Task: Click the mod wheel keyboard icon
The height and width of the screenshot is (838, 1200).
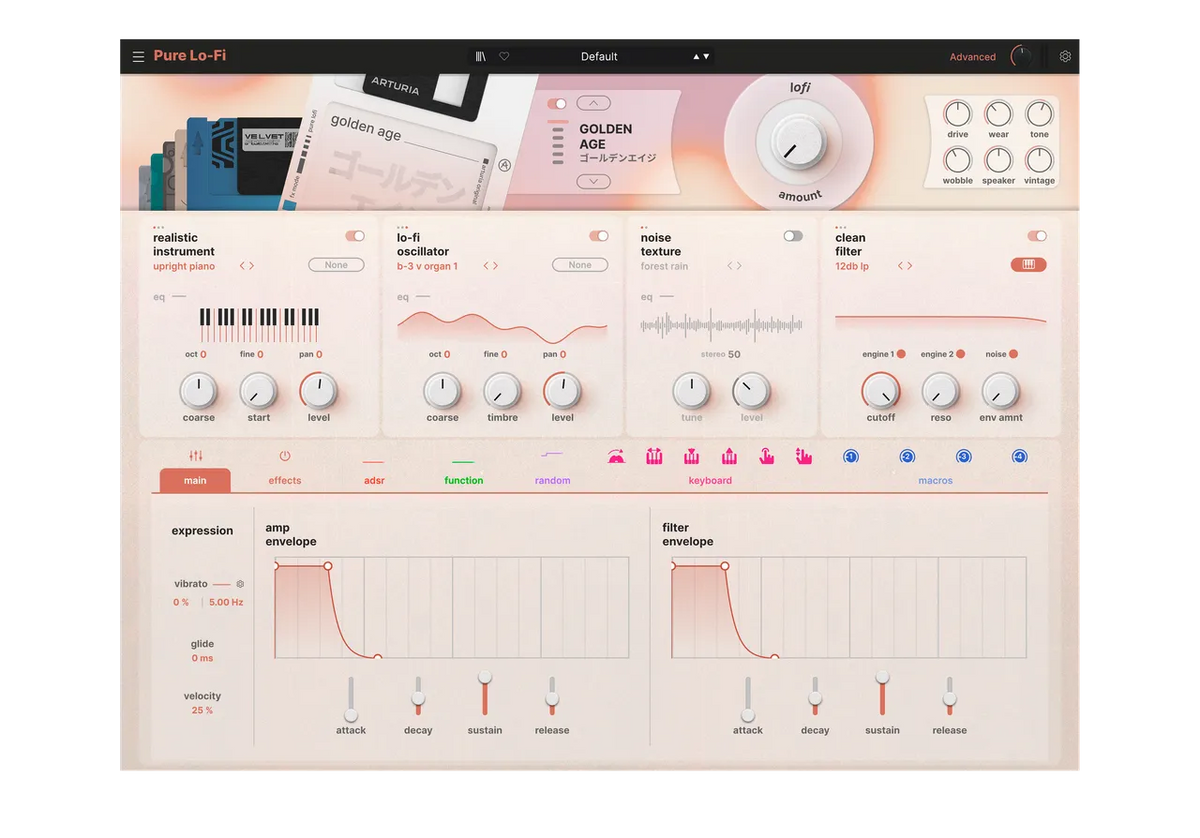Action: (x=654, y=456)
